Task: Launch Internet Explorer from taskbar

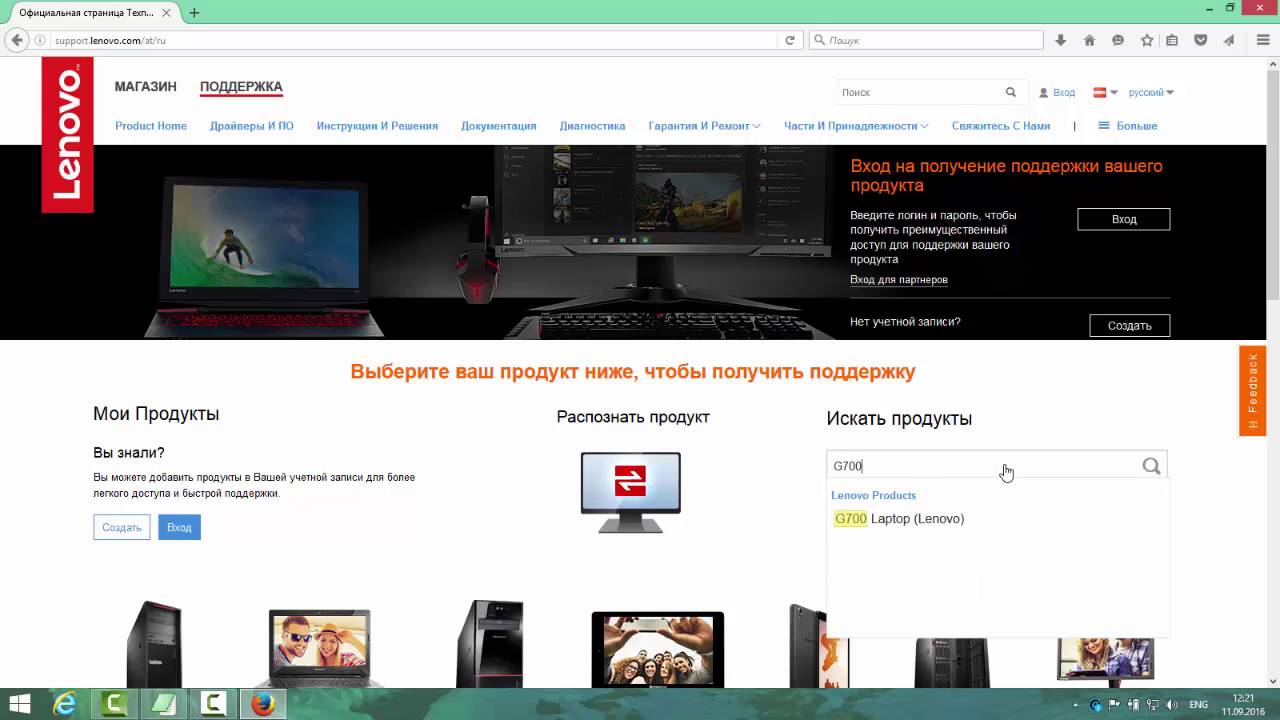Action: coord(65,704)
